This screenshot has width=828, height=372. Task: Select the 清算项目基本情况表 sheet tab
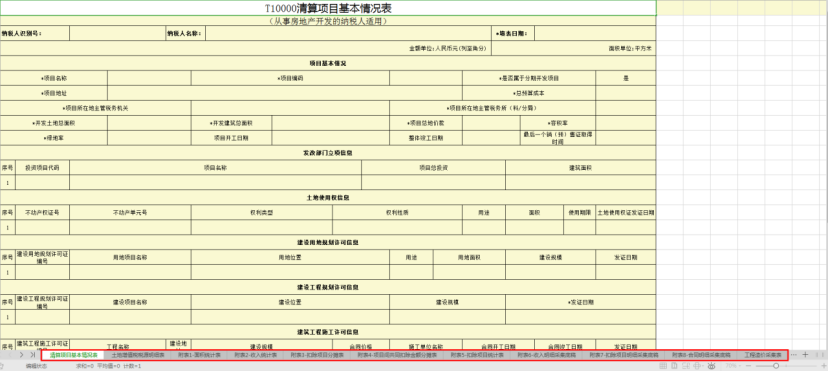[x=73, y=355]
